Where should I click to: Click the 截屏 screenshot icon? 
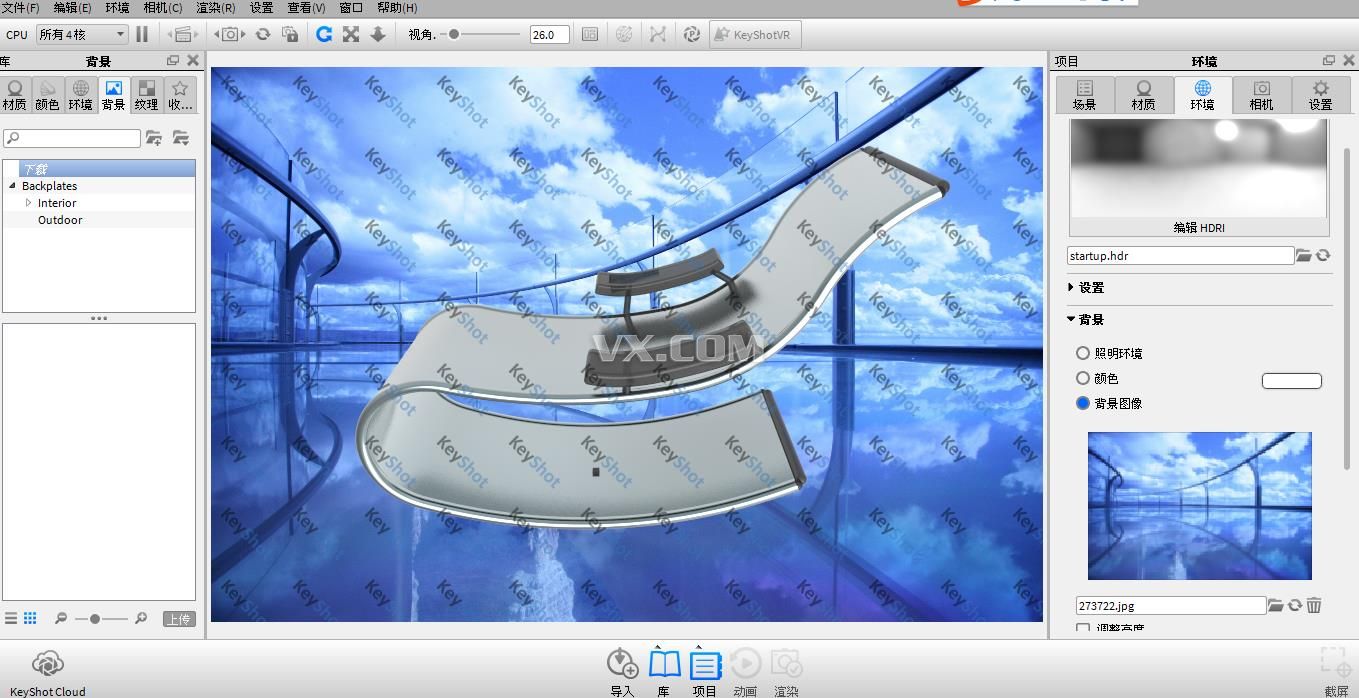pos(1336,671)
